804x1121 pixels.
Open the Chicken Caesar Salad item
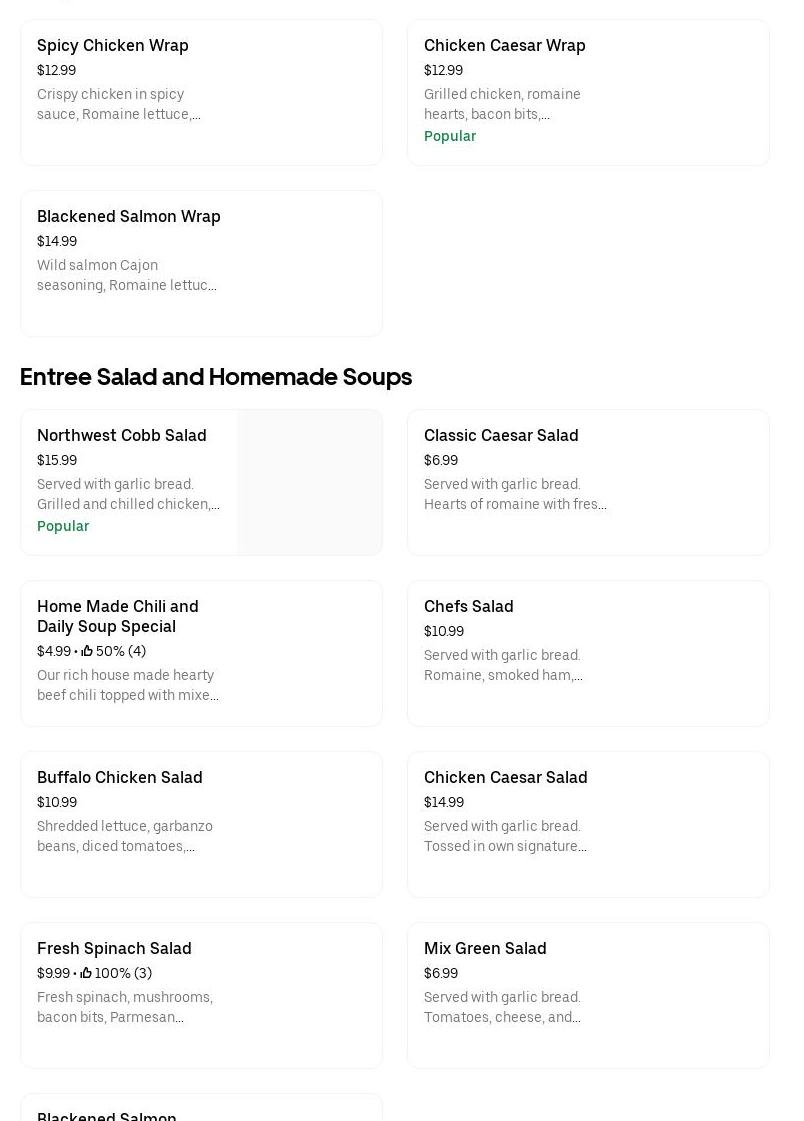coord(587,824)
